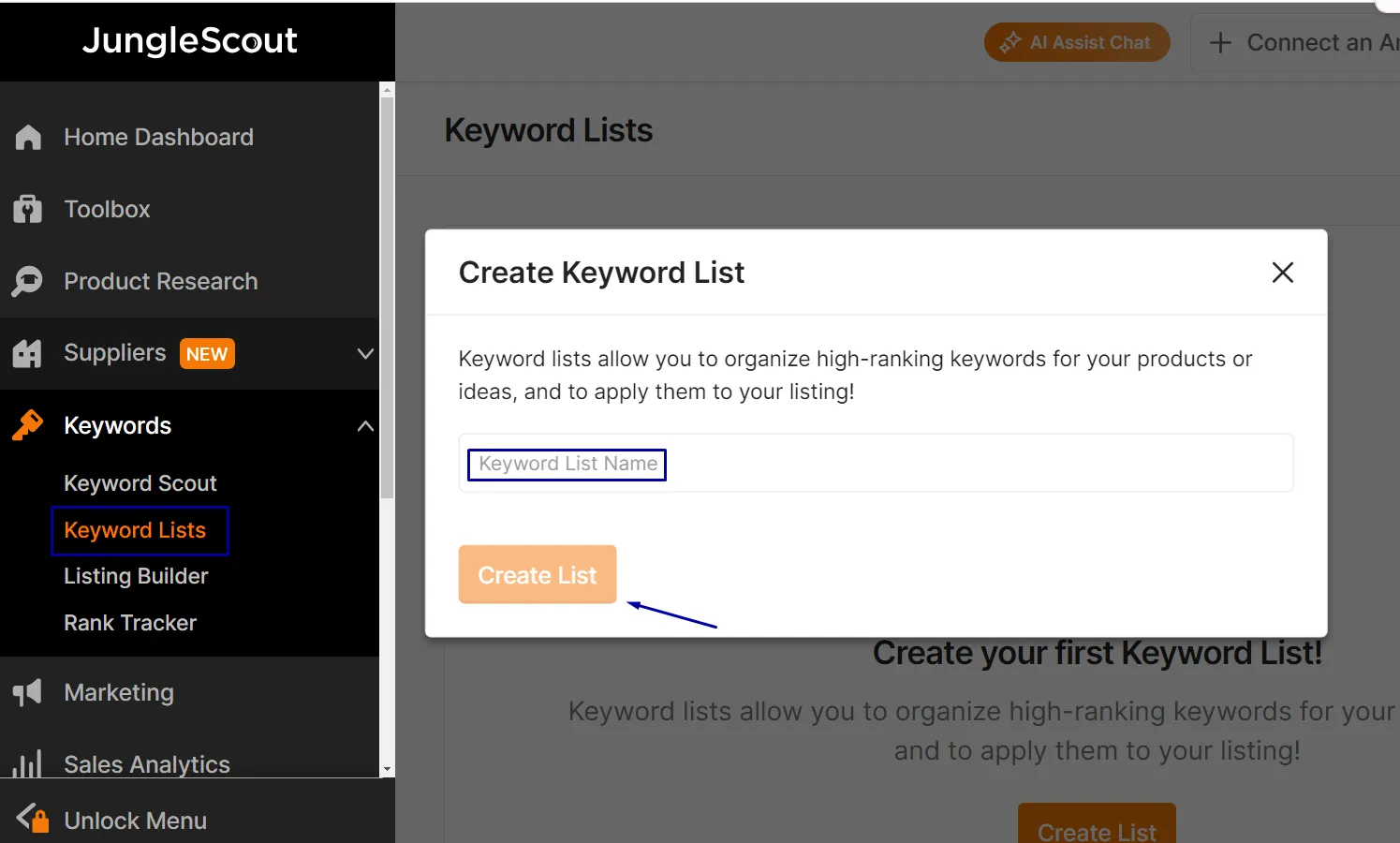Click the Marketing megaphone icon
The width and height of the screenshot is (1400, 843).
27,692
